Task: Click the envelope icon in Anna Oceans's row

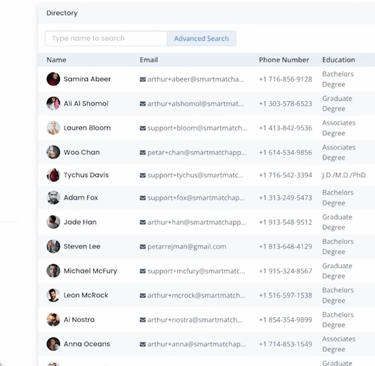Action: pos(143,344)
